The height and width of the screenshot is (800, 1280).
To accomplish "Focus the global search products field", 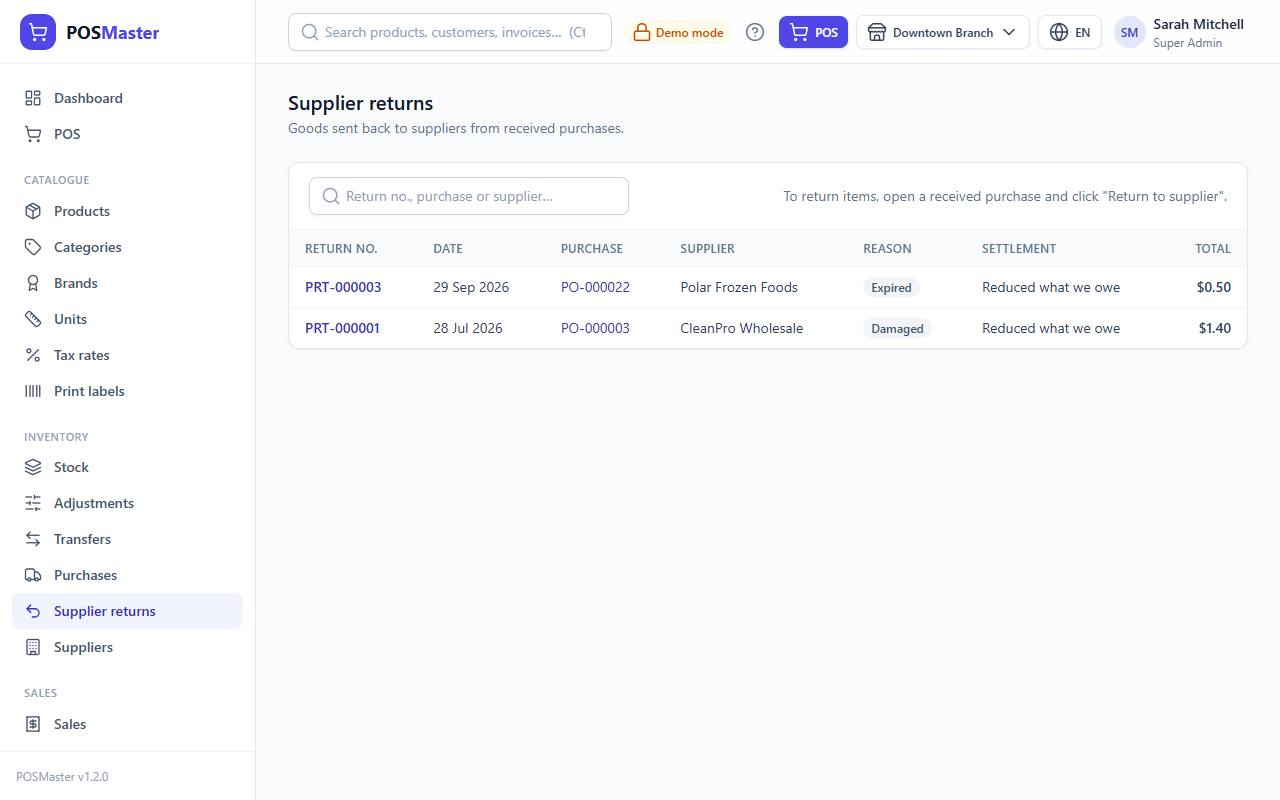I will [450, 32].
